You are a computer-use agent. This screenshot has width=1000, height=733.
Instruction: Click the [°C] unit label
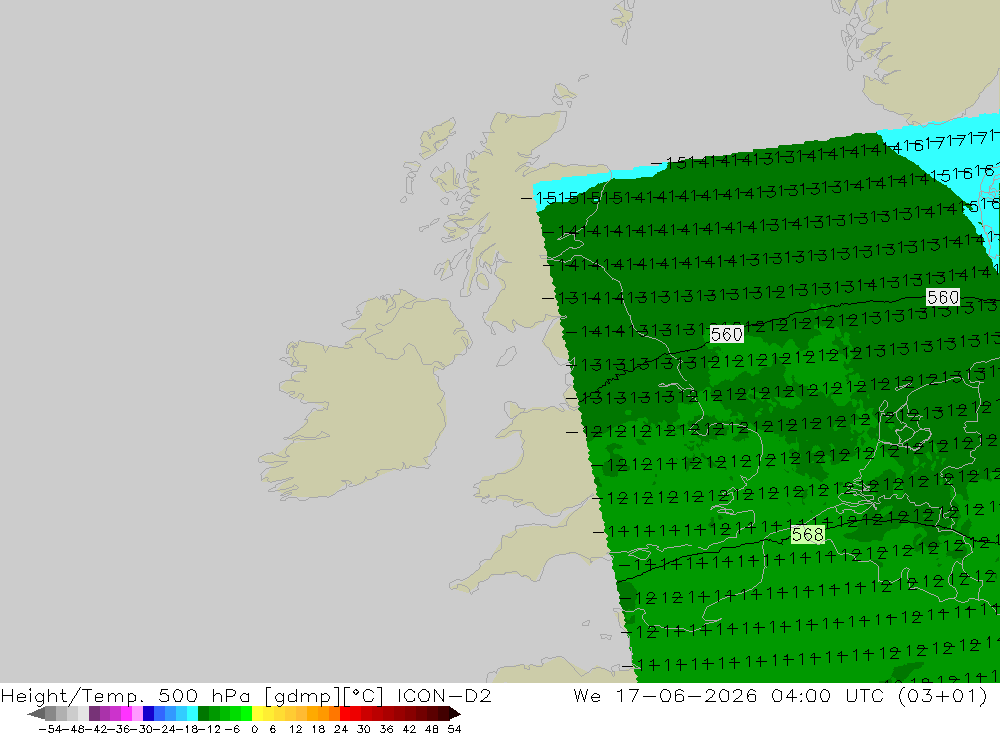click(363, 695)
